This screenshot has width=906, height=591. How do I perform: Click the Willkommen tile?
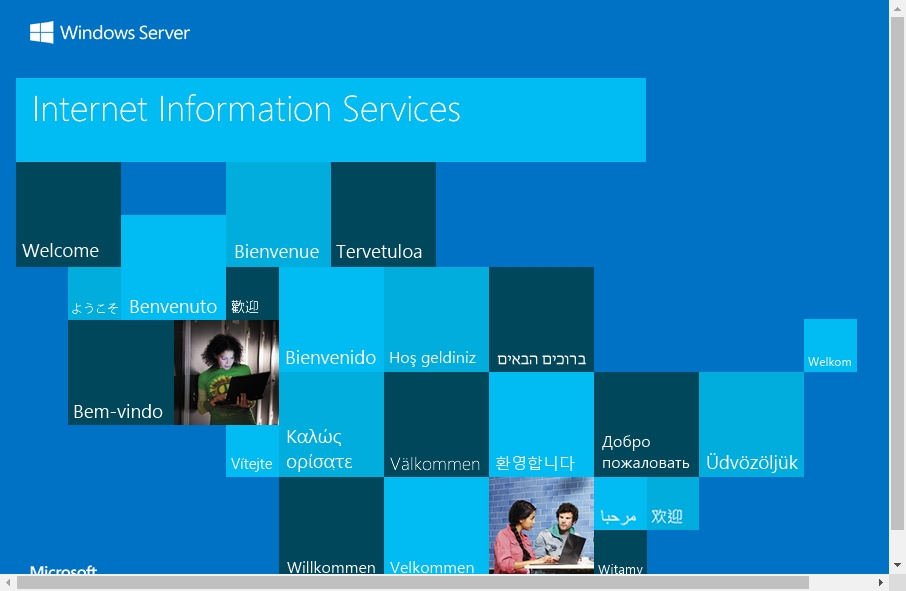click(x=331, y=526)
